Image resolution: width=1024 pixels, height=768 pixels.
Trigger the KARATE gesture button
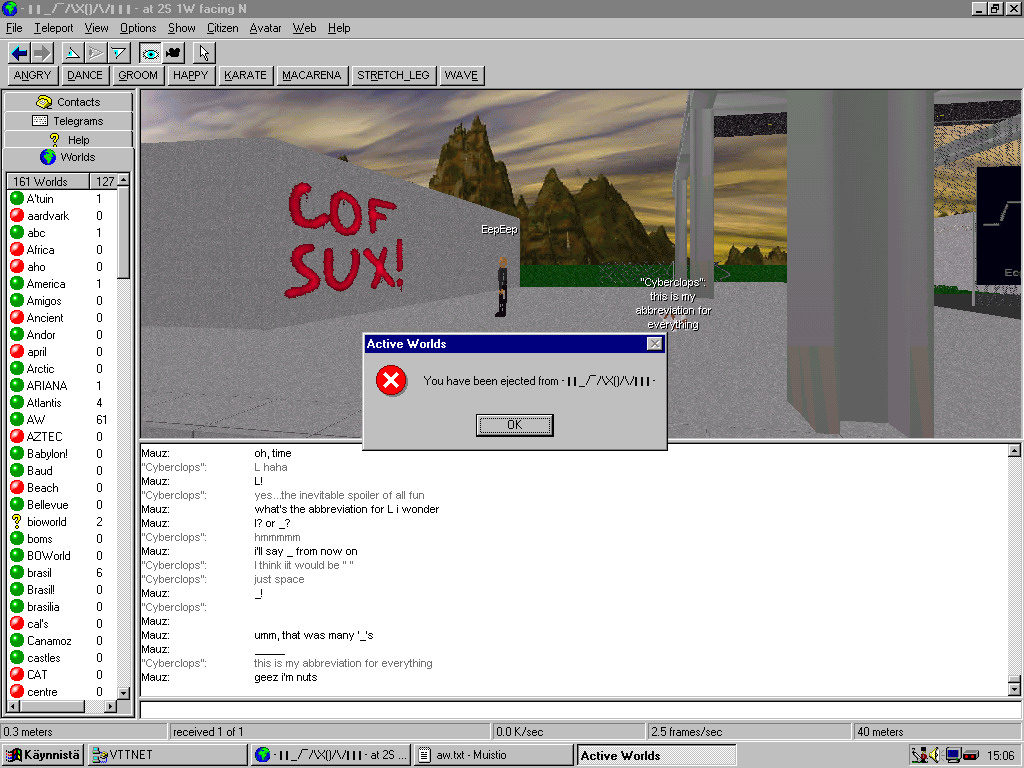tap(245, 75)
